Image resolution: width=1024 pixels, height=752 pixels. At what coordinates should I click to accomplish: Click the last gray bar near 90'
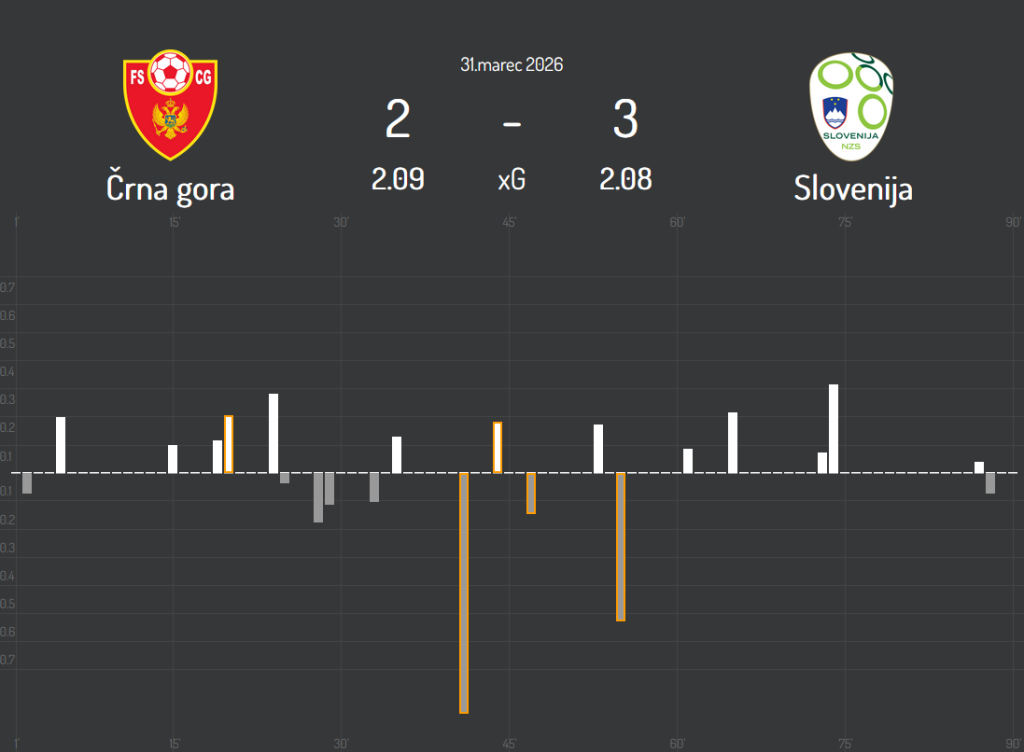[x=990, y=483]
